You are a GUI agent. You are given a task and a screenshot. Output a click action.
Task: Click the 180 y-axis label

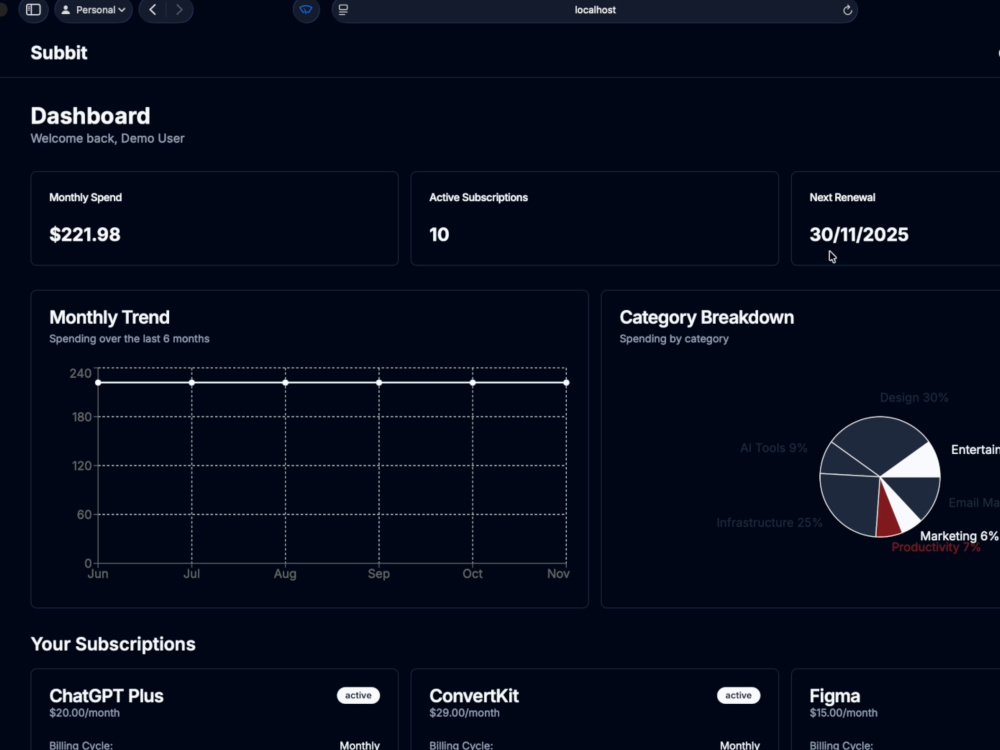[82, 417]
